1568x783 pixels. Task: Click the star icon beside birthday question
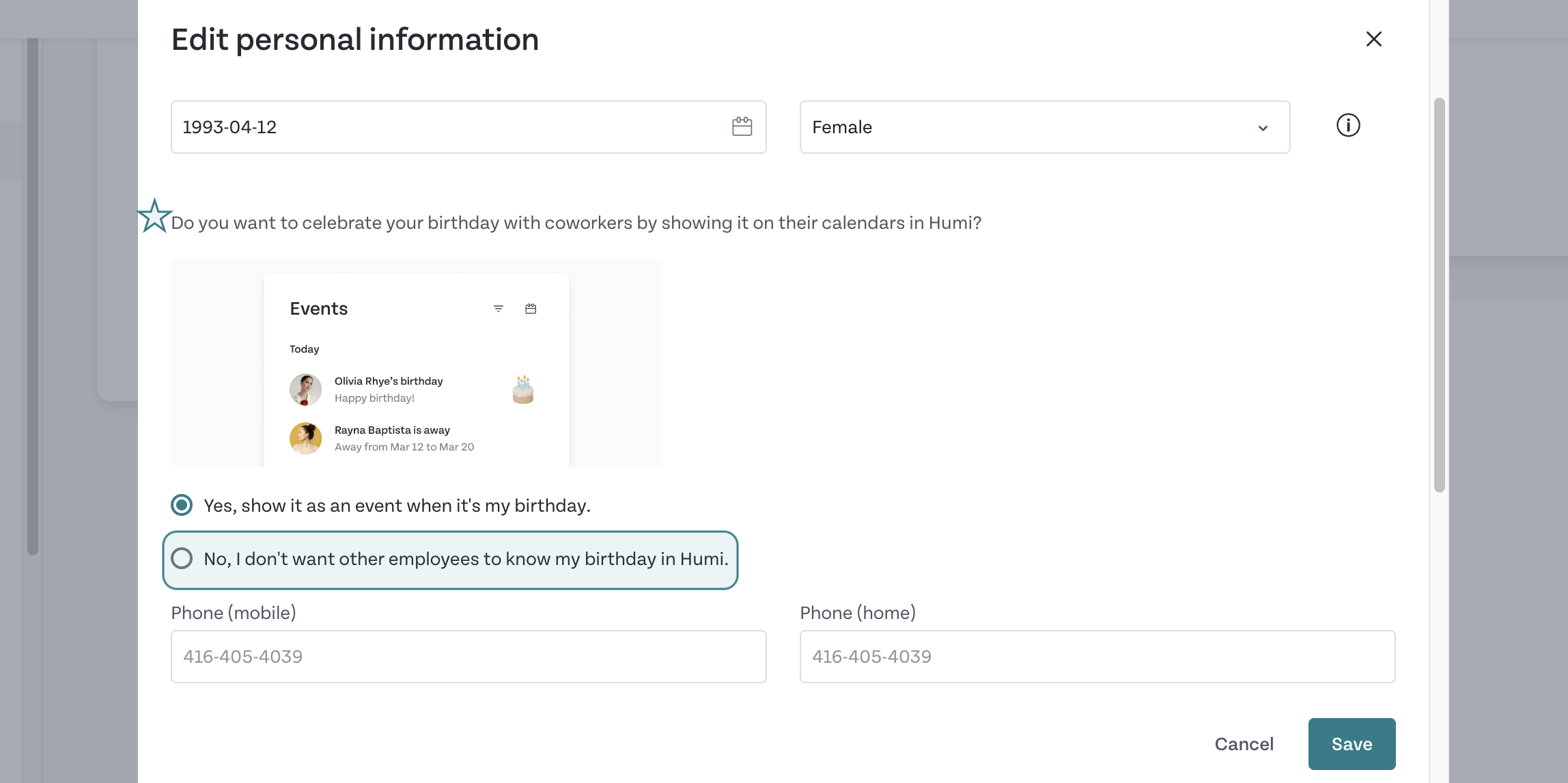point(154,216)
